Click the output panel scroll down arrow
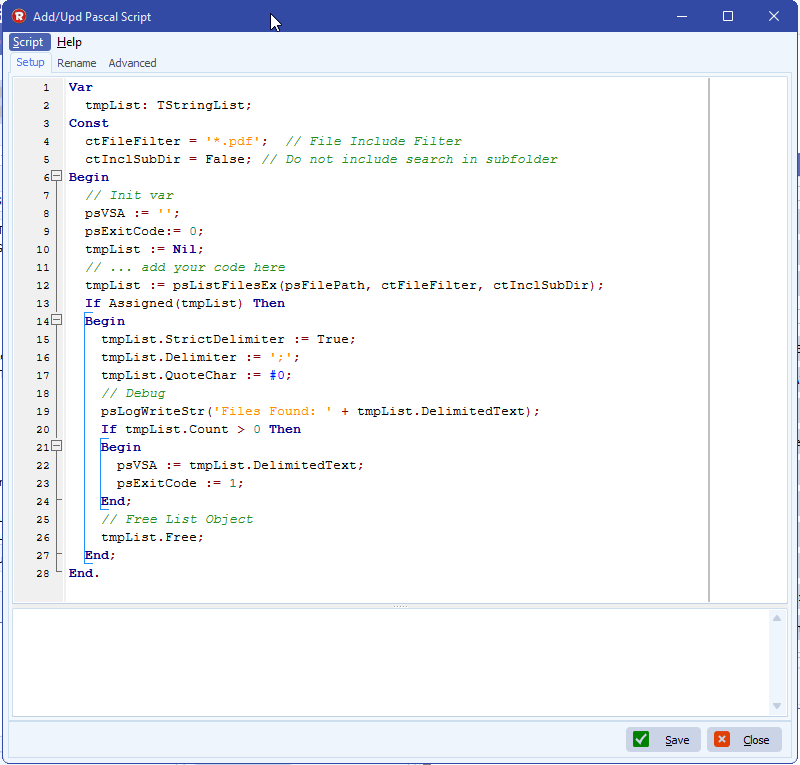The width and height of the screenshot is (800, 765). pyautogui.click(x=777, y=706)
